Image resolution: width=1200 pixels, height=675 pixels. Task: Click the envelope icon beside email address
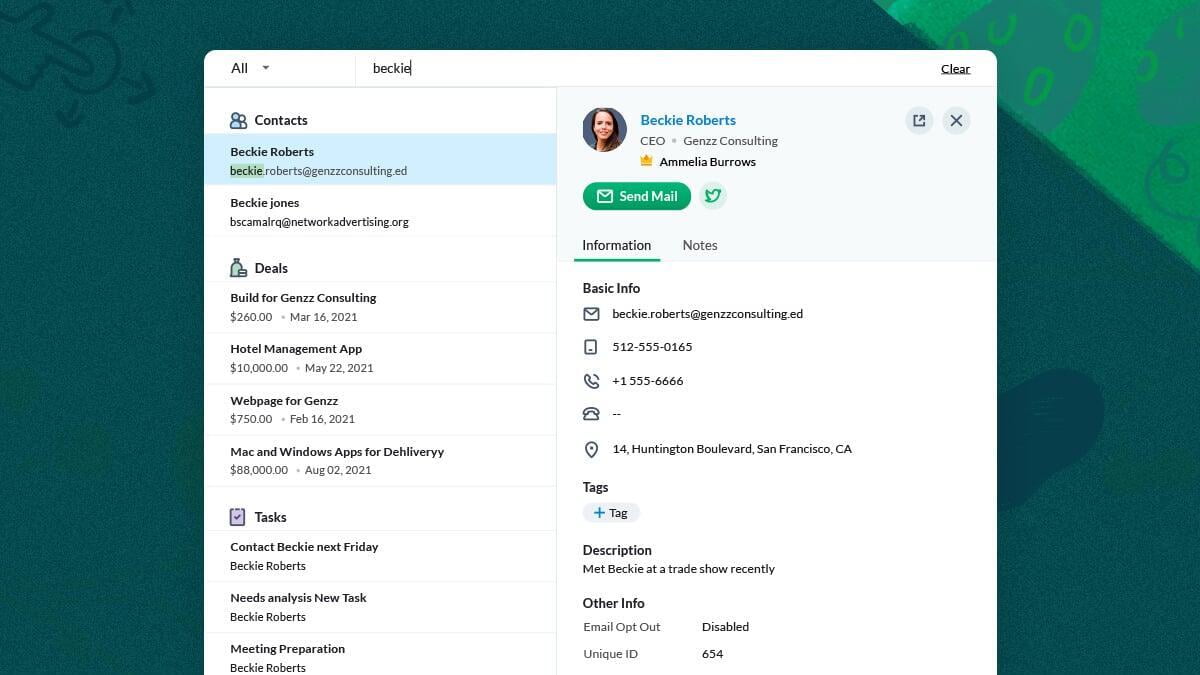[591, 314]
